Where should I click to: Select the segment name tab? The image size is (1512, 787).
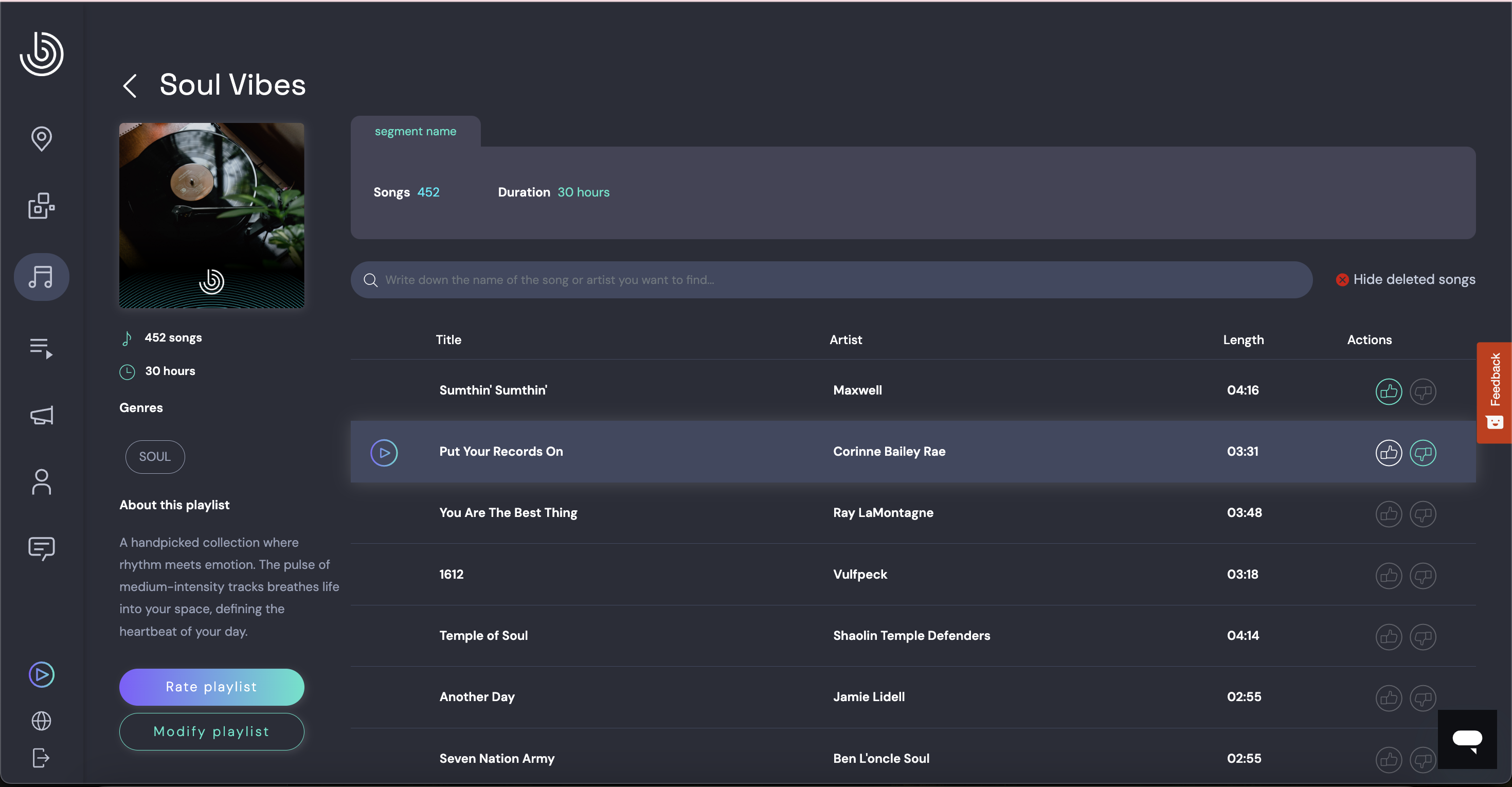click(416, 132)
